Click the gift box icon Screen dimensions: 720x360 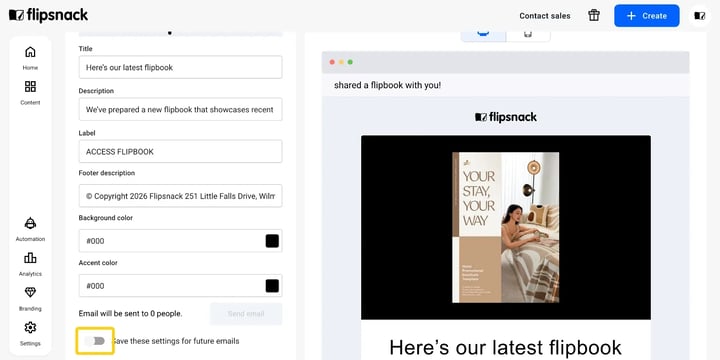pos(594,15)
